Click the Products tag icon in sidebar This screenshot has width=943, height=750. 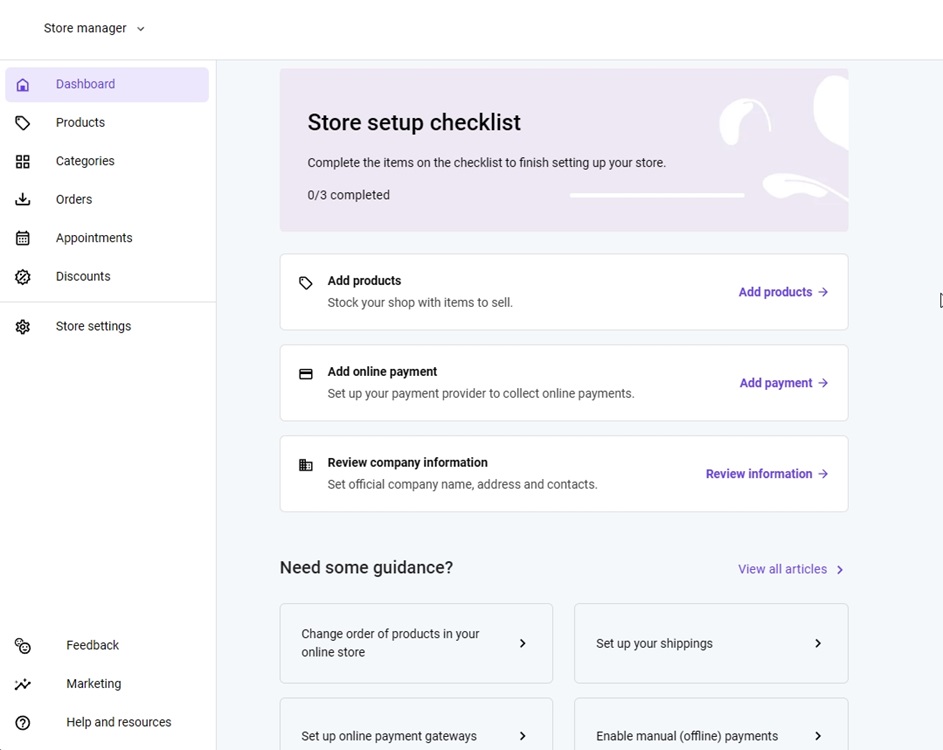click(x=22, y=122)
